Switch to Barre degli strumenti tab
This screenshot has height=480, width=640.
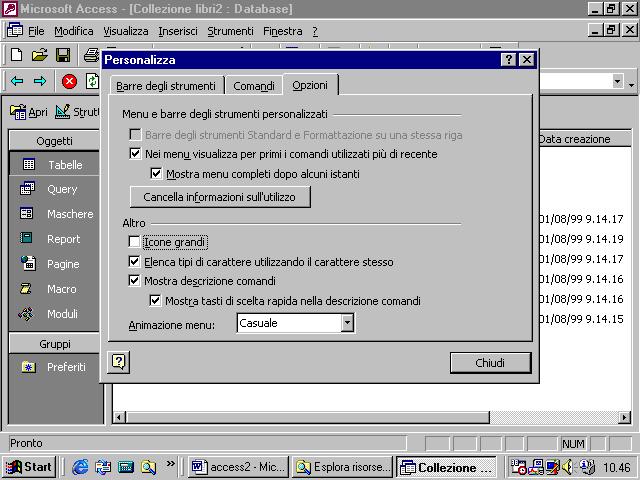[167, 86]
